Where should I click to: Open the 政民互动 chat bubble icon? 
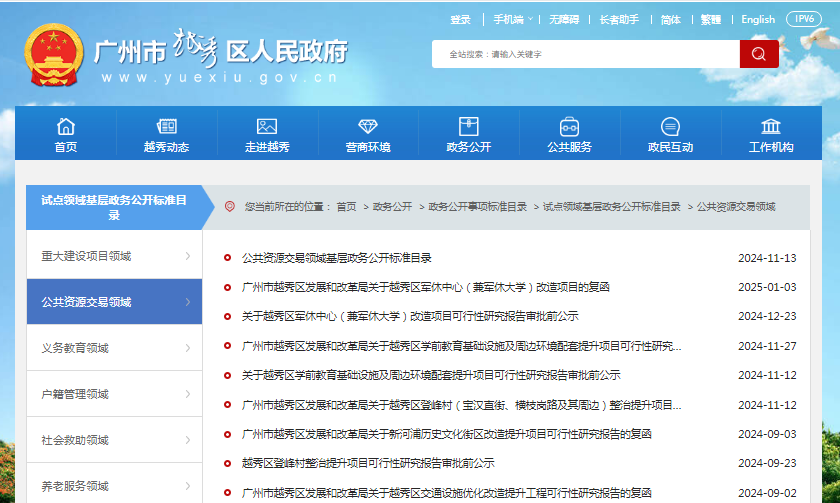pyautogui.click(x=670, y=127)
